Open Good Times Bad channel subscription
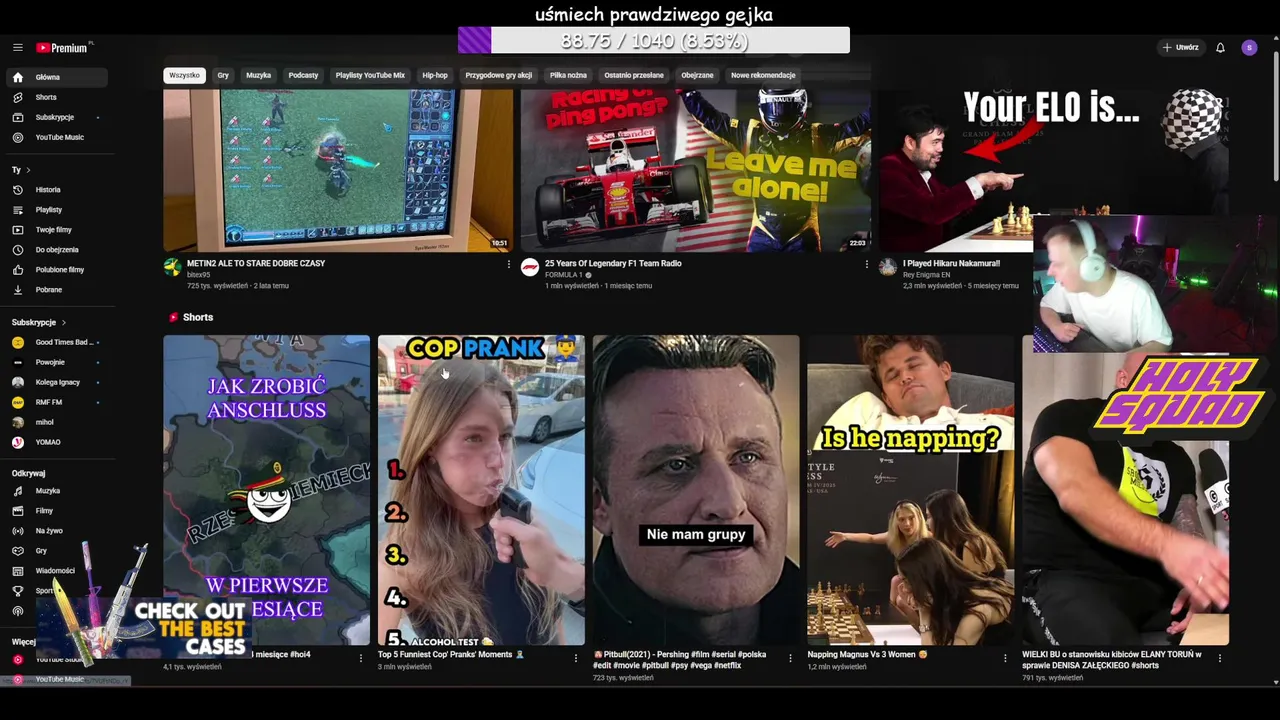This screenshot has width=1280, height=720. point(56,342)
